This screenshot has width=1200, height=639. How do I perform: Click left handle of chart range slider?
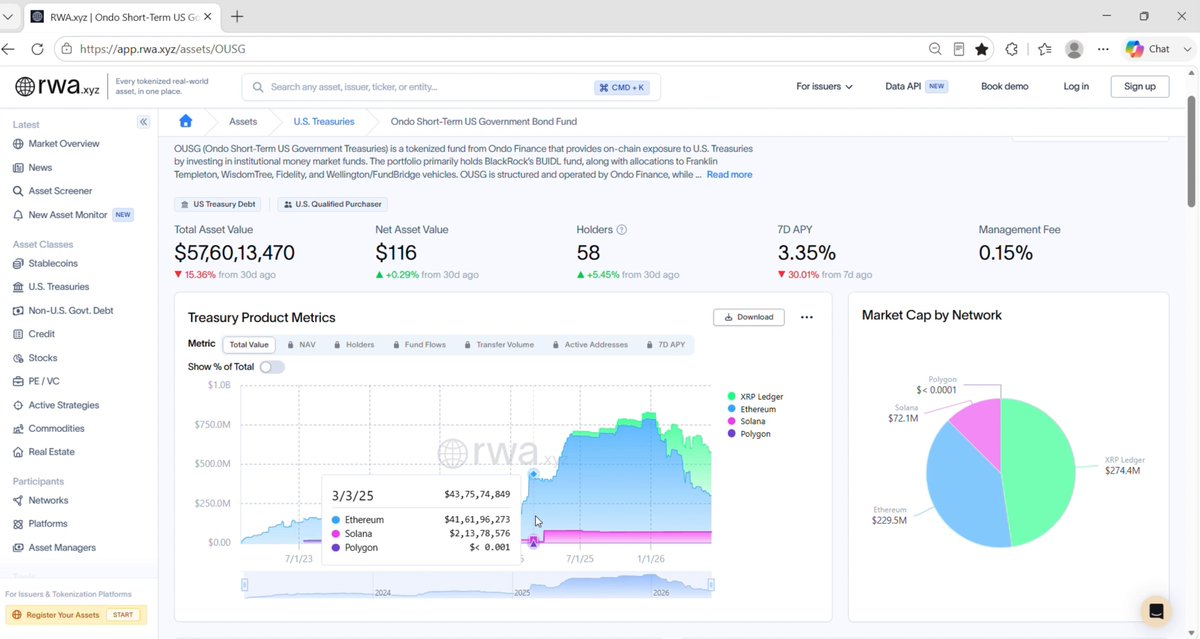click(x=244, y=585)
